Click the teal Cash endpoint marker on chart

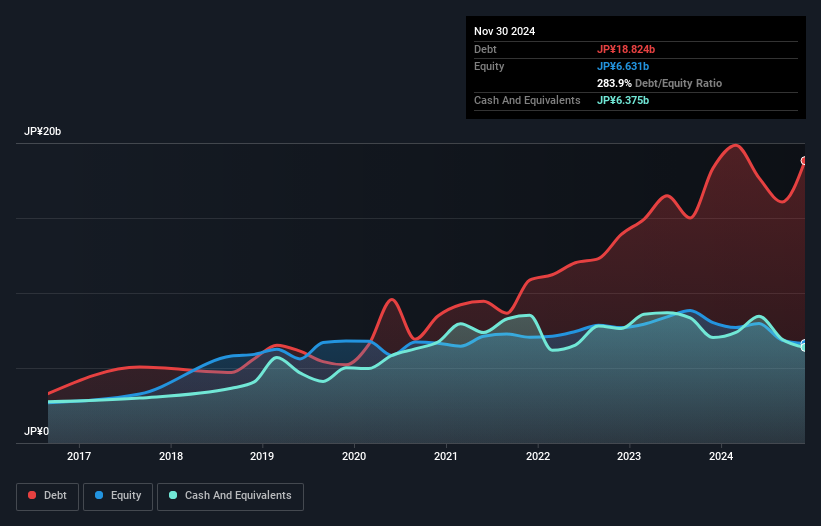point(804,347)
